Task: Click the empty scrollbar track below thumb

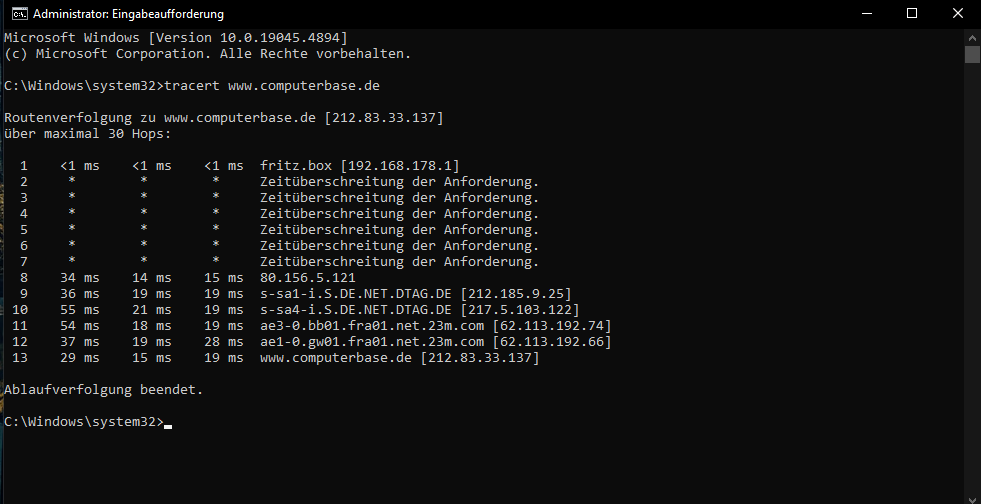Action: point(972,275)
